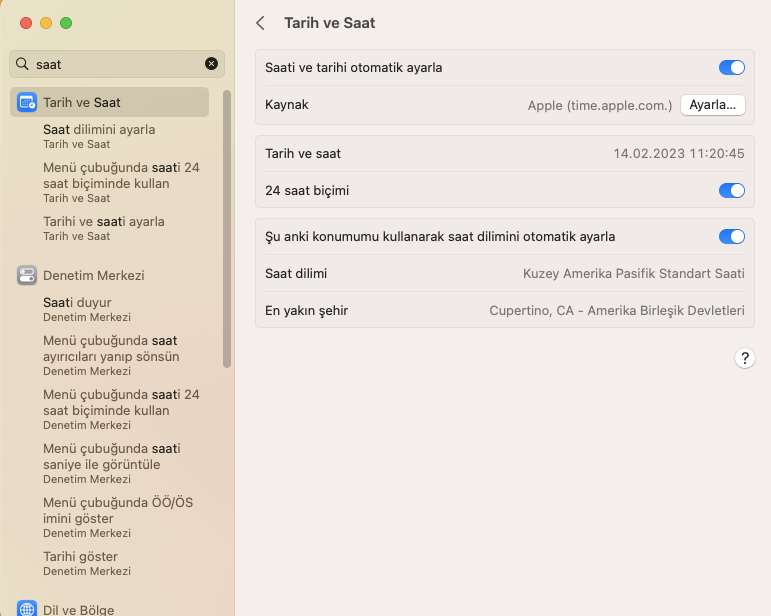The width and height of the screenshot is (771, 616).
Task: Click the back chevron beside Tarih ve Saat
Action: [261, 23]
